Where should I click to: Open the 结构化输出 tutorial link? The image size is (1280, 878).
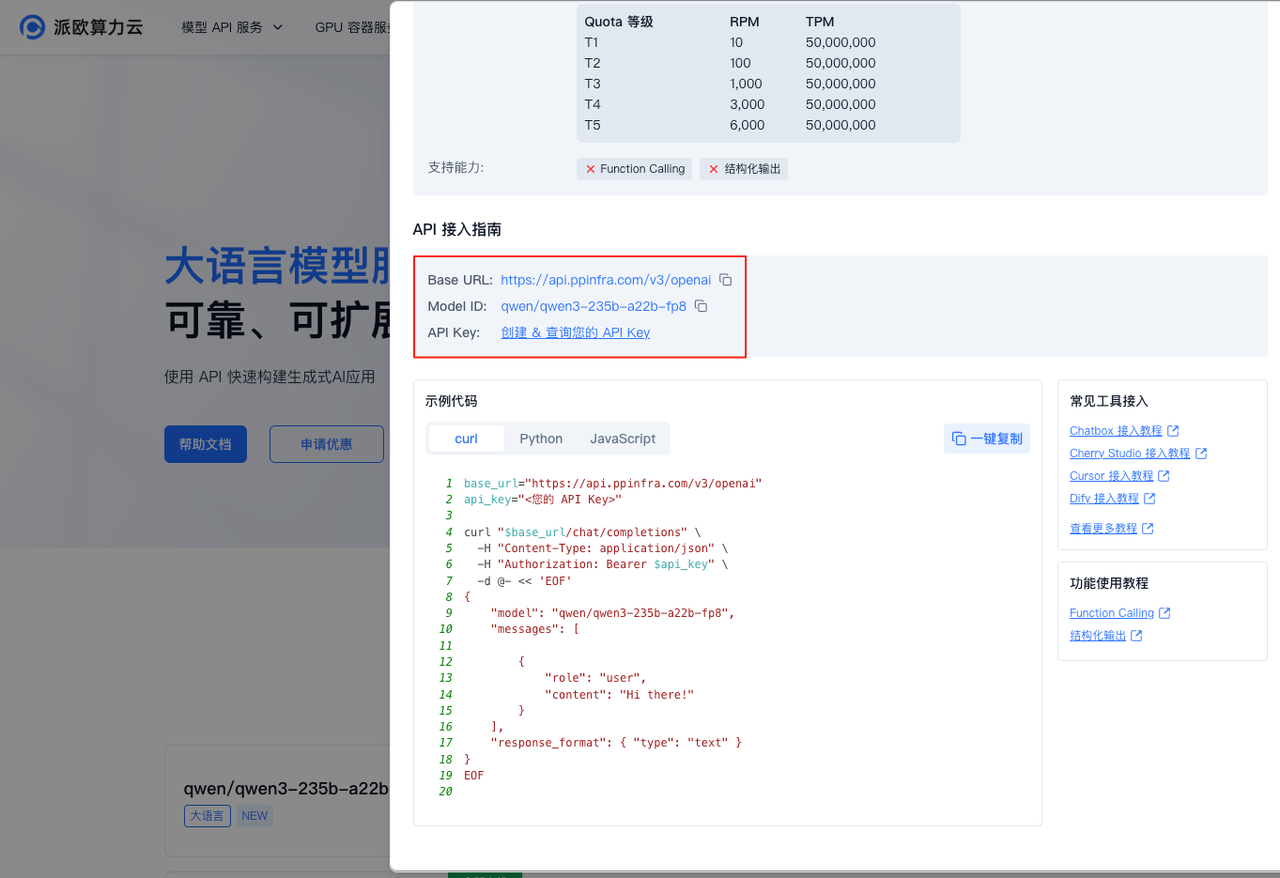[1098, 635]
